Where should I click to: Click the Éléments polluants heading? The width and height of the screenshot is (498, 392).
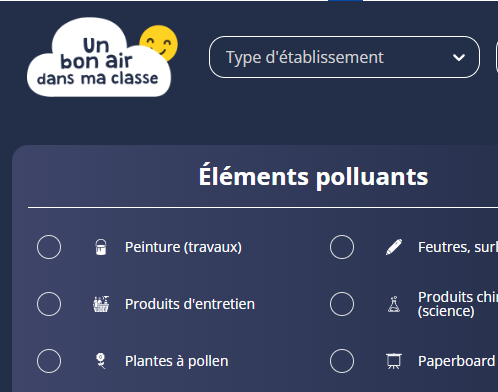(x=313, y=176)
